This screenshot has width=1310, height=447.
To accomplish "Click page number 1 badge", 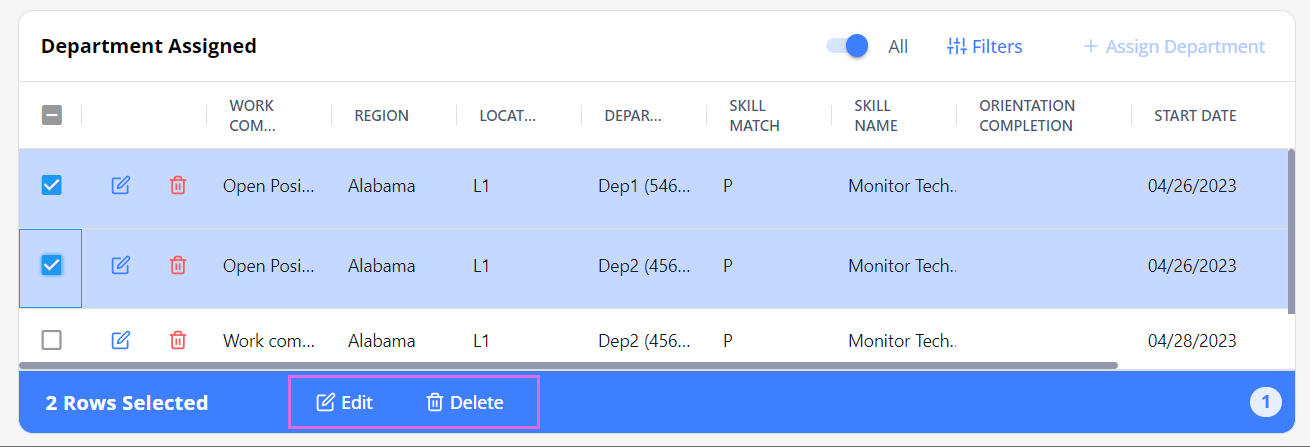I will pyautogui.click(x=1265, y=403).
